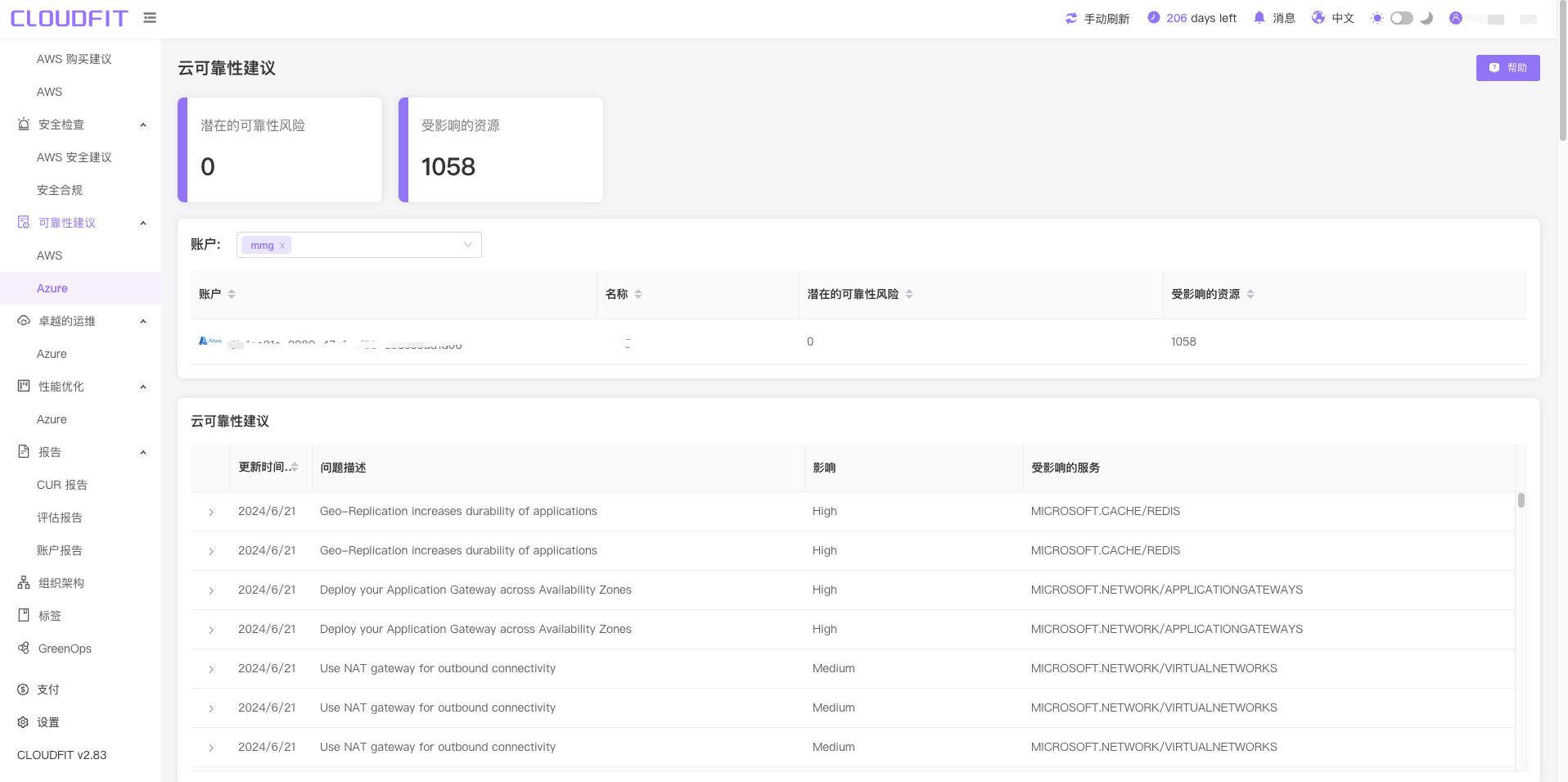Click the GreenOps leaf icon
Image resolution: width=1568 pixels, height=782 pixels.
click(24, 648)
